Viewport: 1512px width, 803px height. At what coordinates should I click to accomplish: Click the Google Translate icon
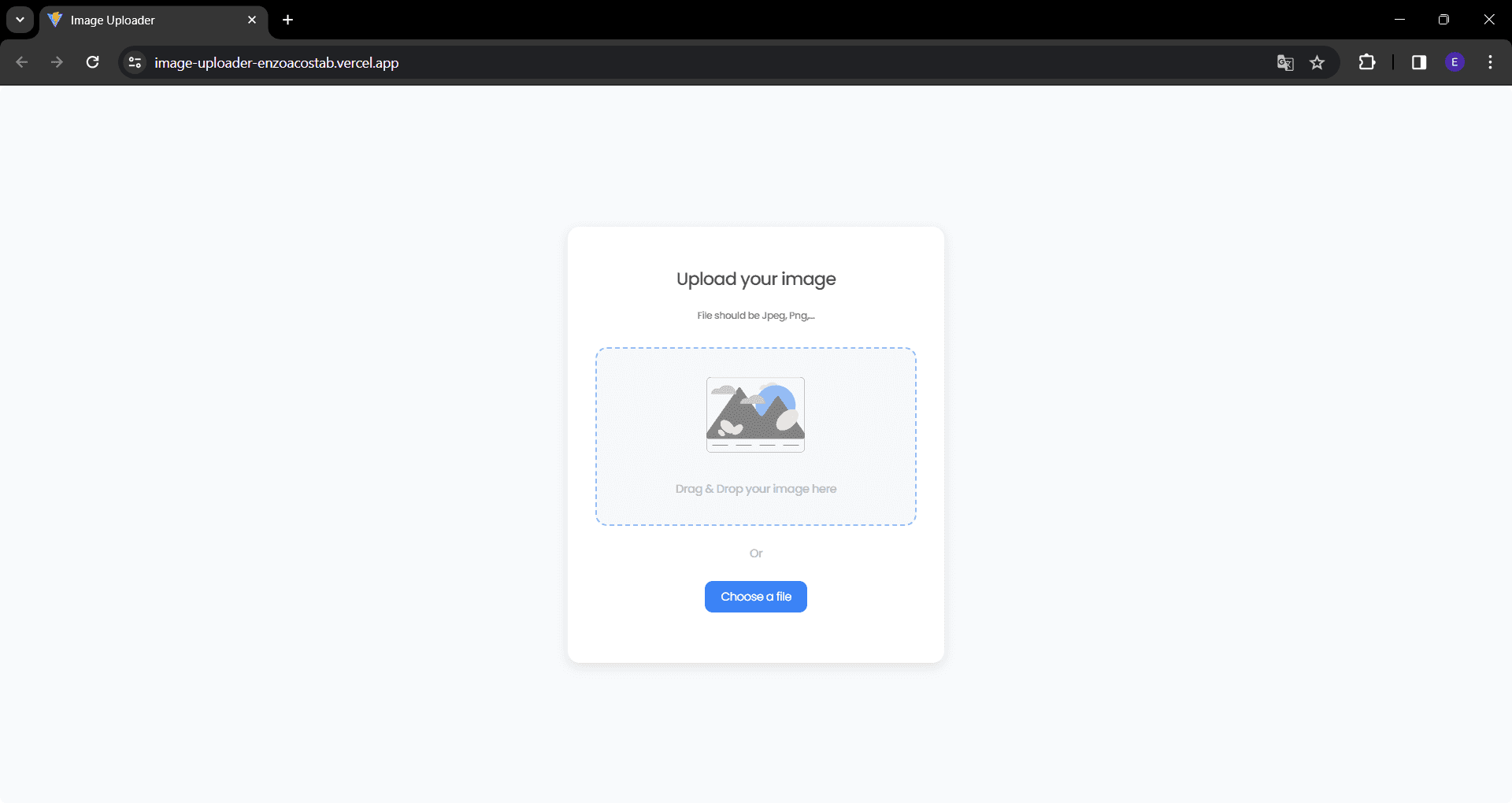[1285, 62]
